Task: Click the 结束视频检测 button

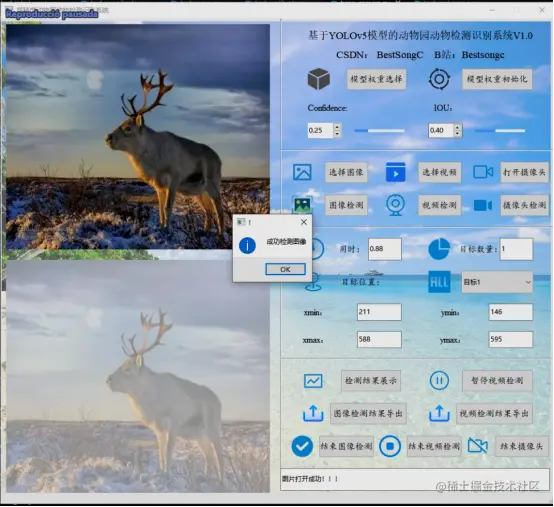Action: tap(434, 447)
